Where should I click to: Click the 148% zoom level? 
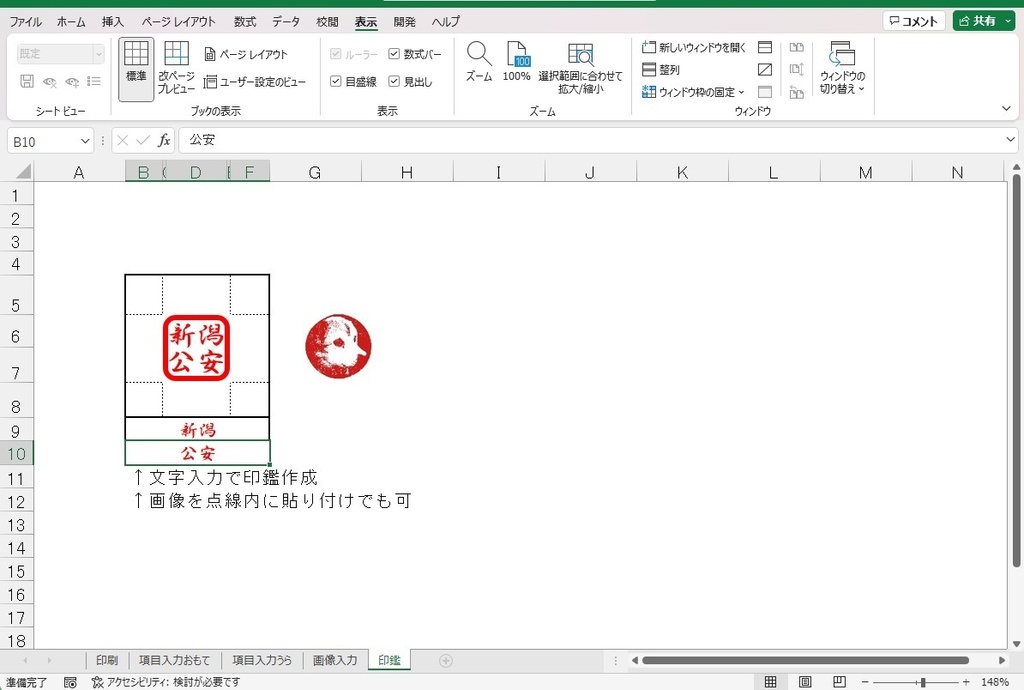995,682
